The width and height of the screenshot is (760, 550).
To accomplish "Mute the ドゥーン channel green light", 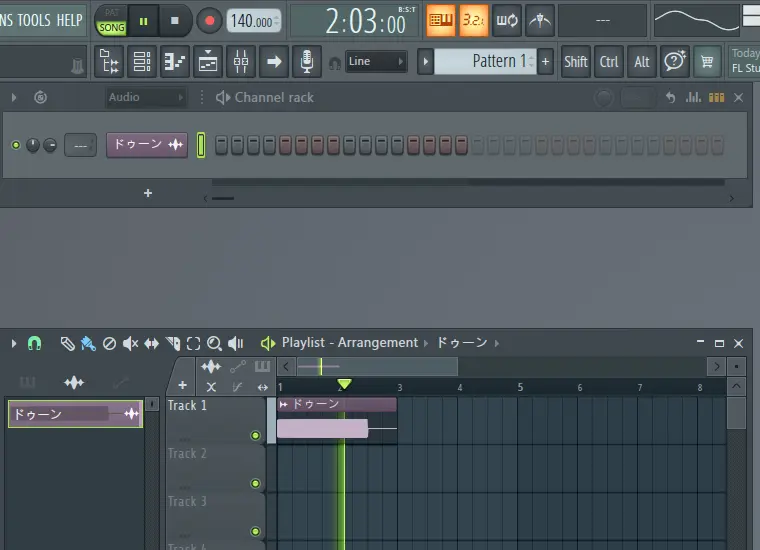I will click(x=16, y=145).
